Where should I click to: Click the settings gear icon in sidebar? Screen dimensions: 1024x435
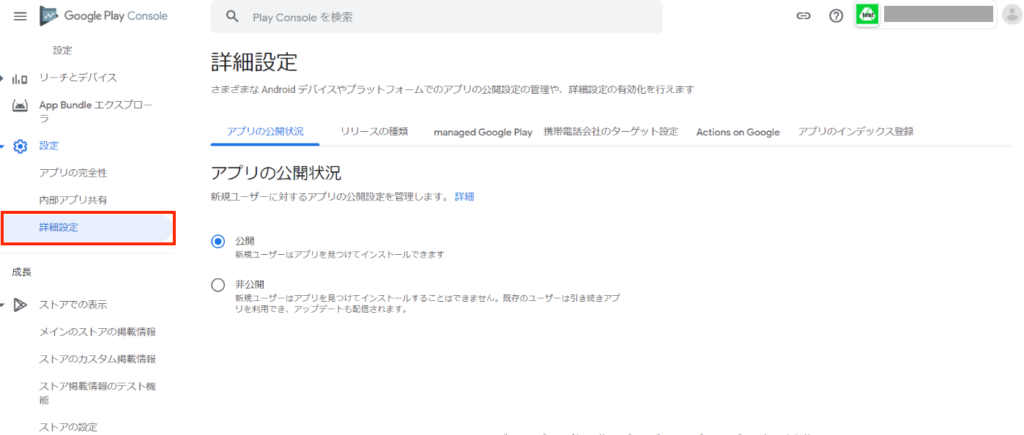click(20, 146)
